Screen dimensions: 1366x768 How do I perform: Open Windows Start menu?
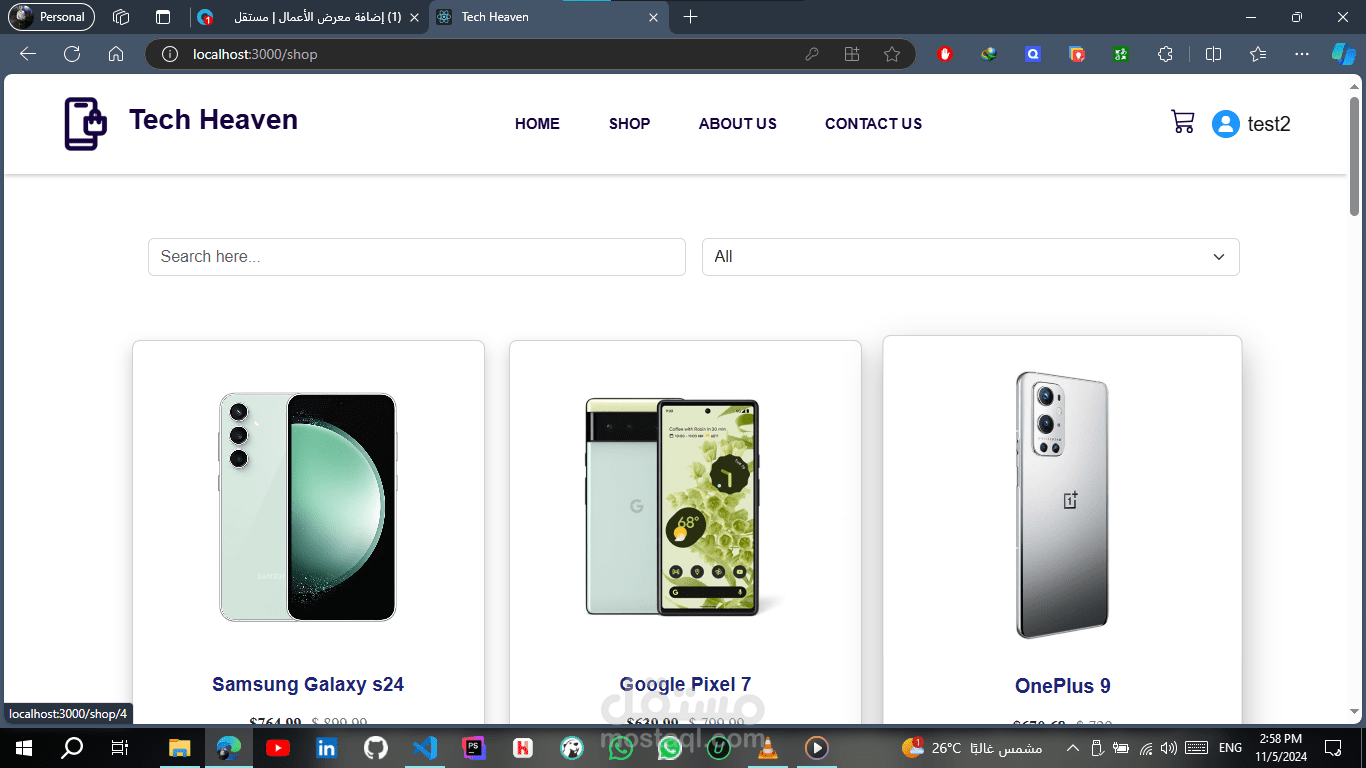pos(24,747)
